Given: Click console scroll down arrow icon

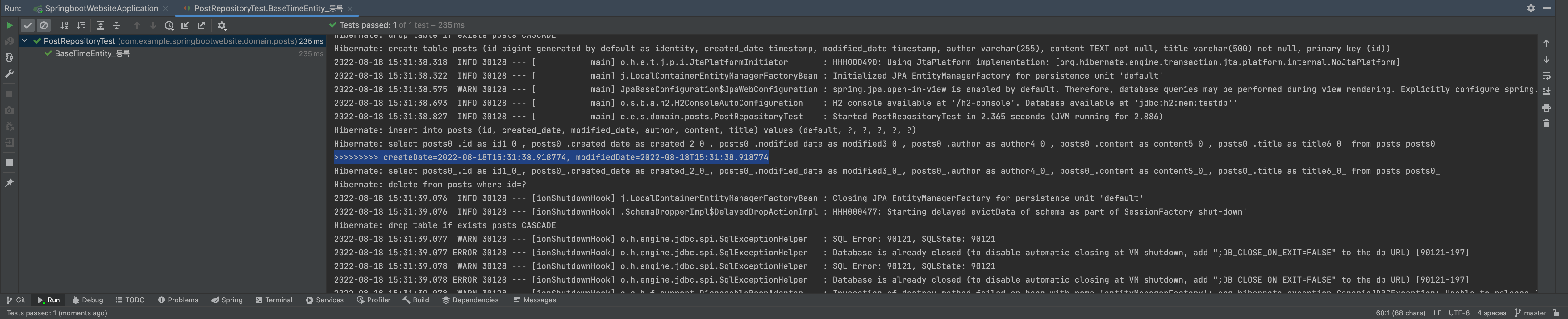Looking at the screenshot, I should [1546, 60].
